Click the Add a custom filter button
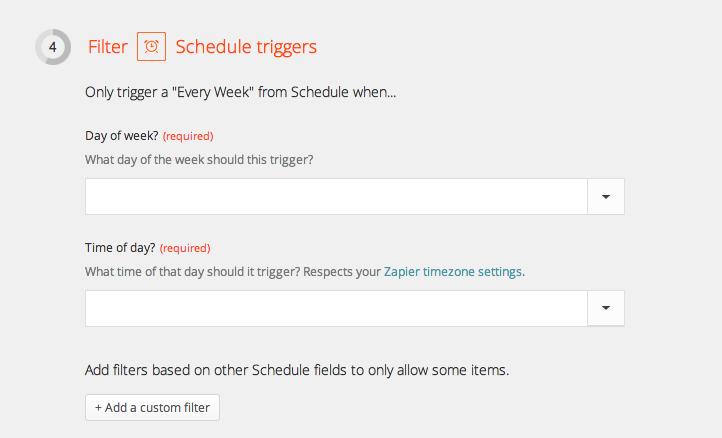 (152, 408)
